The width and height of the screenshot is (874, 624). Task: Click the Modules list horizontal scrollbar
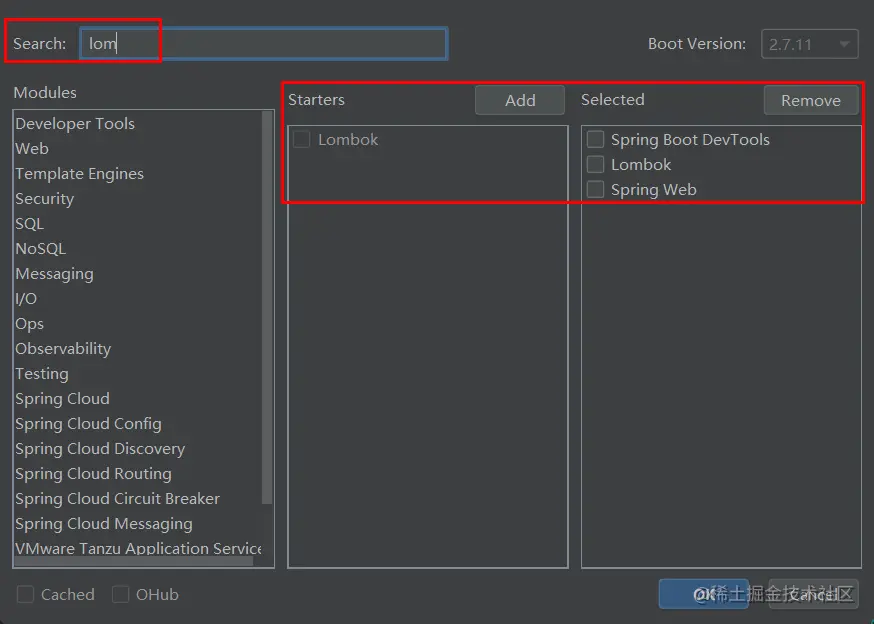tap(134, 562)
